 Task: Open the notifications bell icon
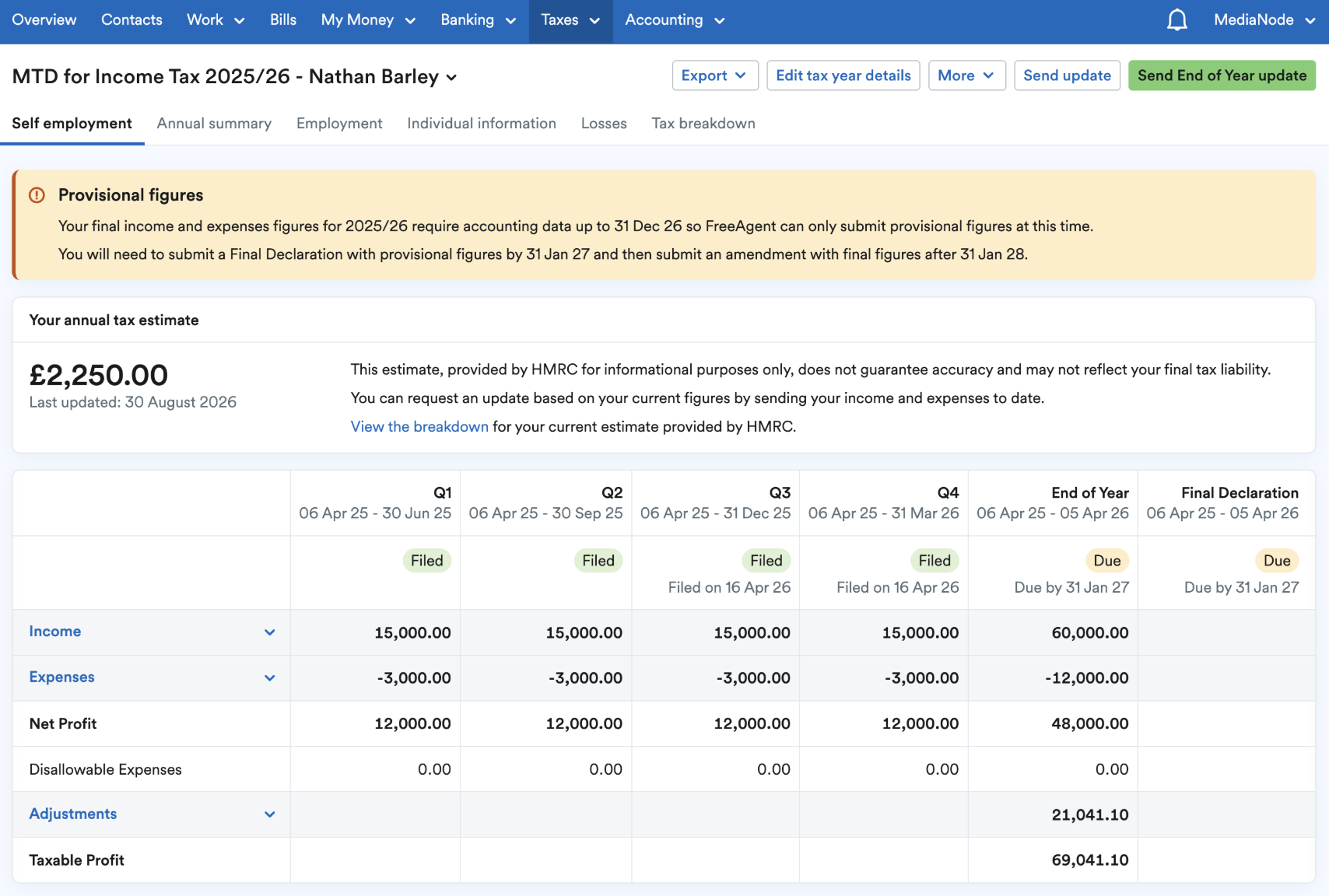point(1177,20)
